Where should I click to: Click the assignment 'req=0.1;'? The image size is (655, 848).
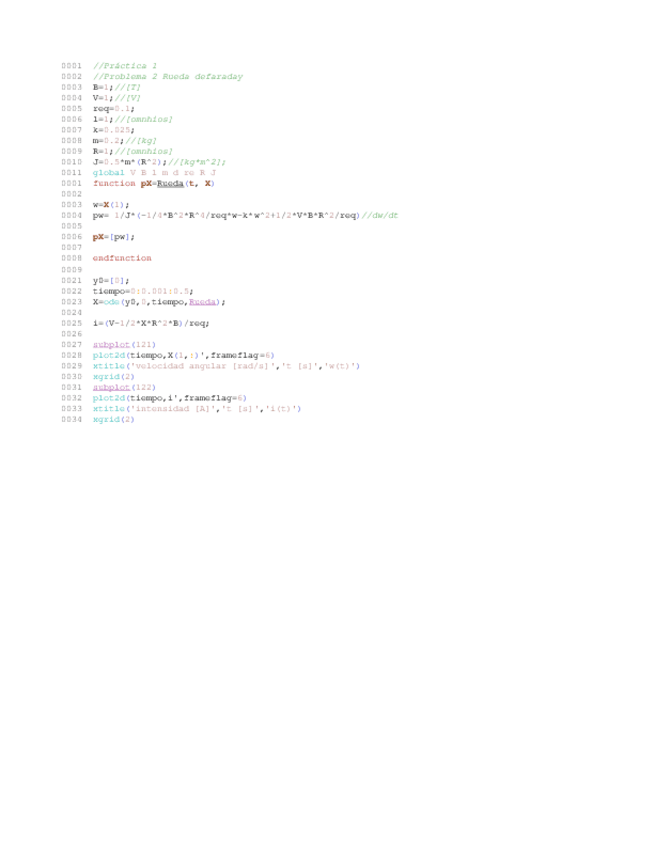[x=114, y=109]
